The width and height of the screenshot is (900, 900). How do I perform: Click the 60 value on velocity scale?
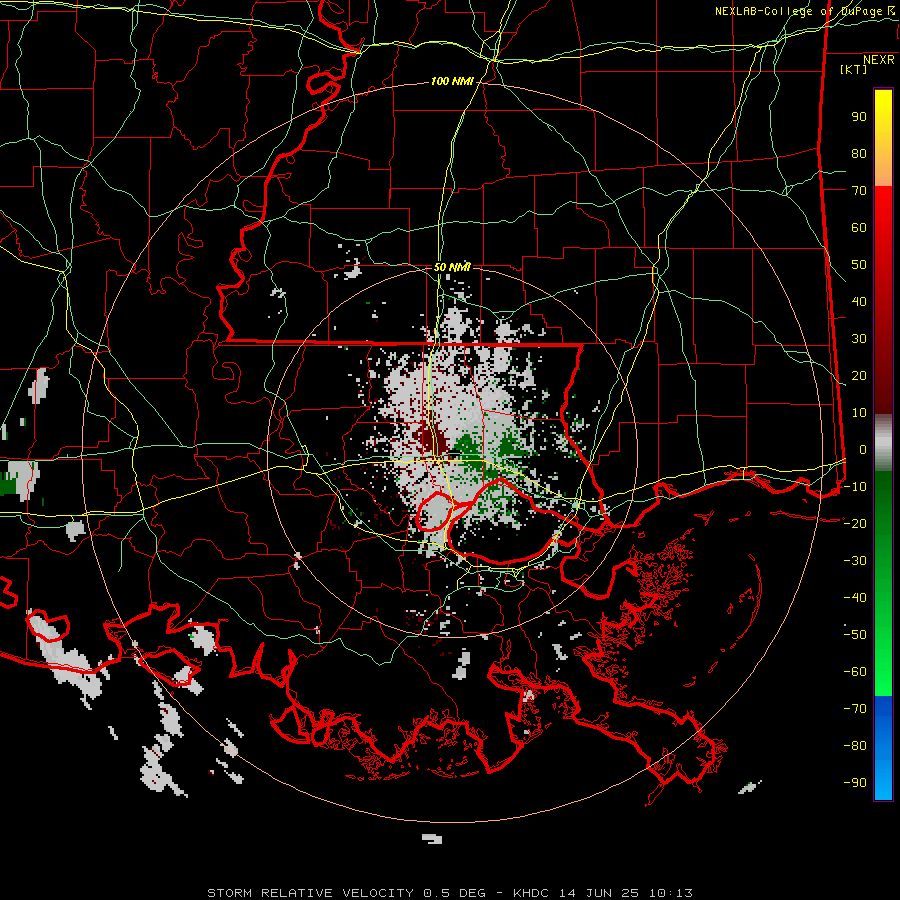pos(859,227)
